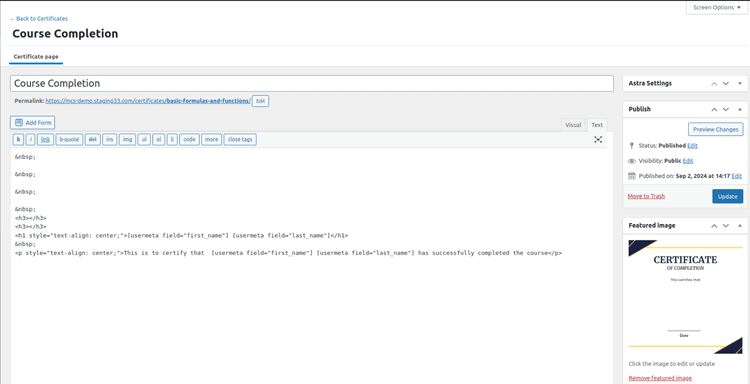This screenshot has height=384, width=750.
Task: Insert code tag
Action: (189, 139)
